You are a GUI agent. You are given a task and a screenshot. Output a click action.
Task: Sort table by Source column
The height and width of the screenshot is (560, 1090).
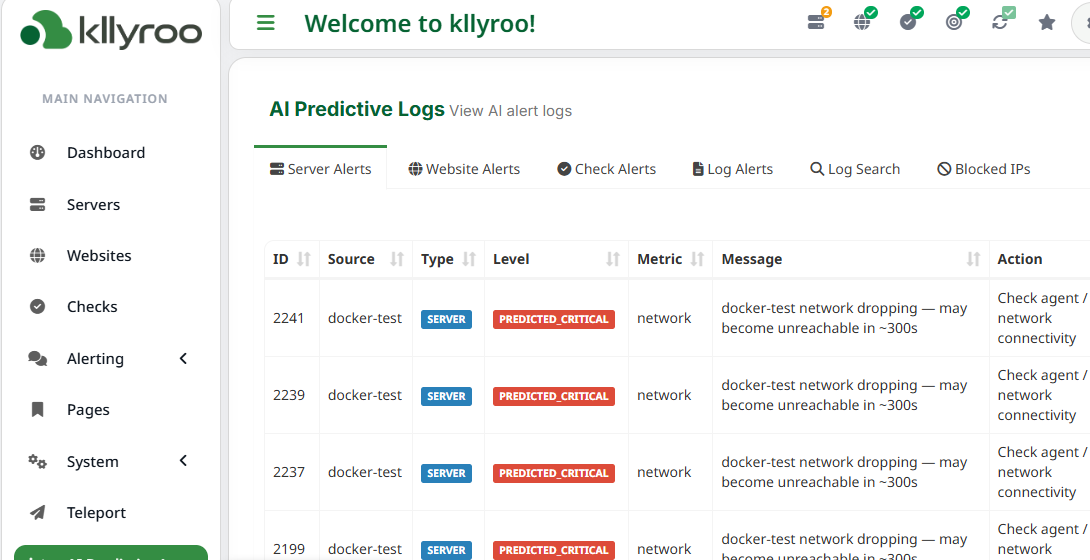(x=366, y=259)
